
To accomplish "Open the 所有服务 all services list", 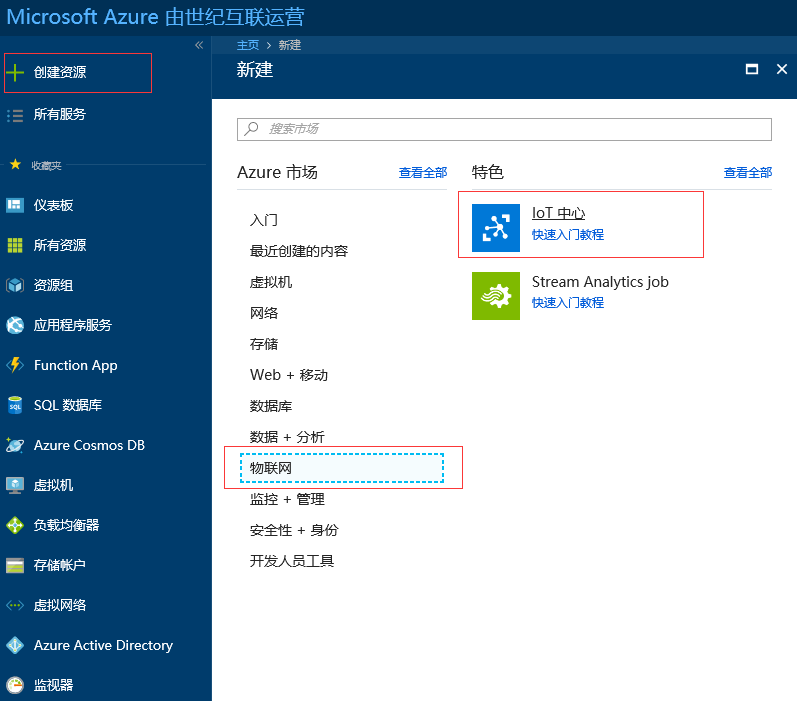I will [x=59, y=115].
